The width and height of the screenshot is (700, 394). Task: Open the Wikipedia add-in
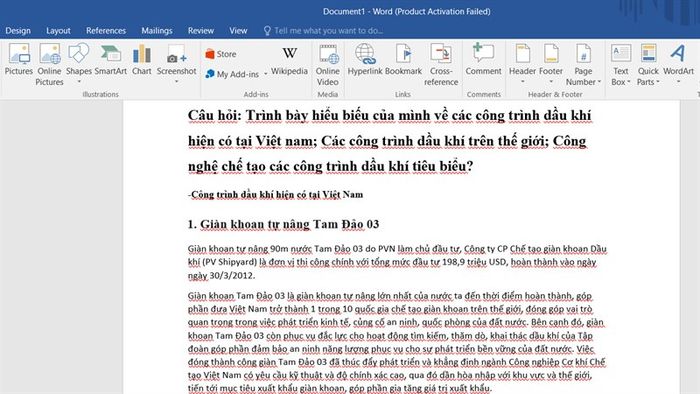point(289,61)
